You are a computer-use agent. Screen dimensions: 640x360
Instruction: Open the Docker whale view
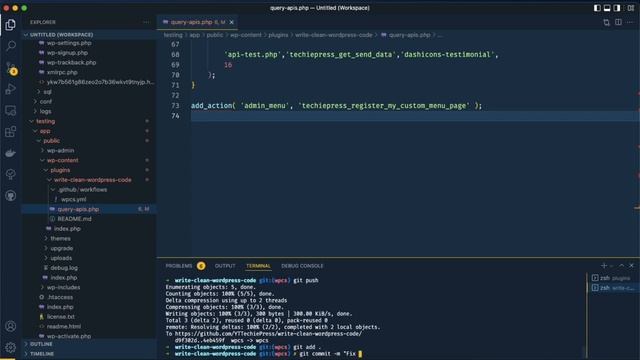[x=11, y=153]
